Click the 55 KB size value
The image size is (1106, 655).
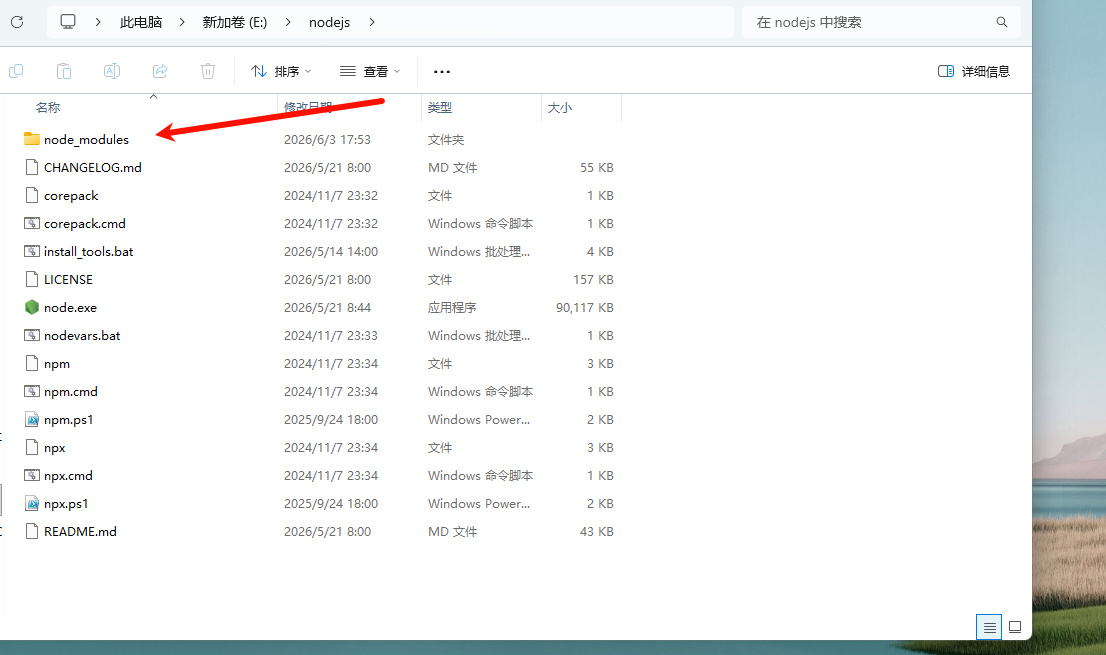coord(597,168)
